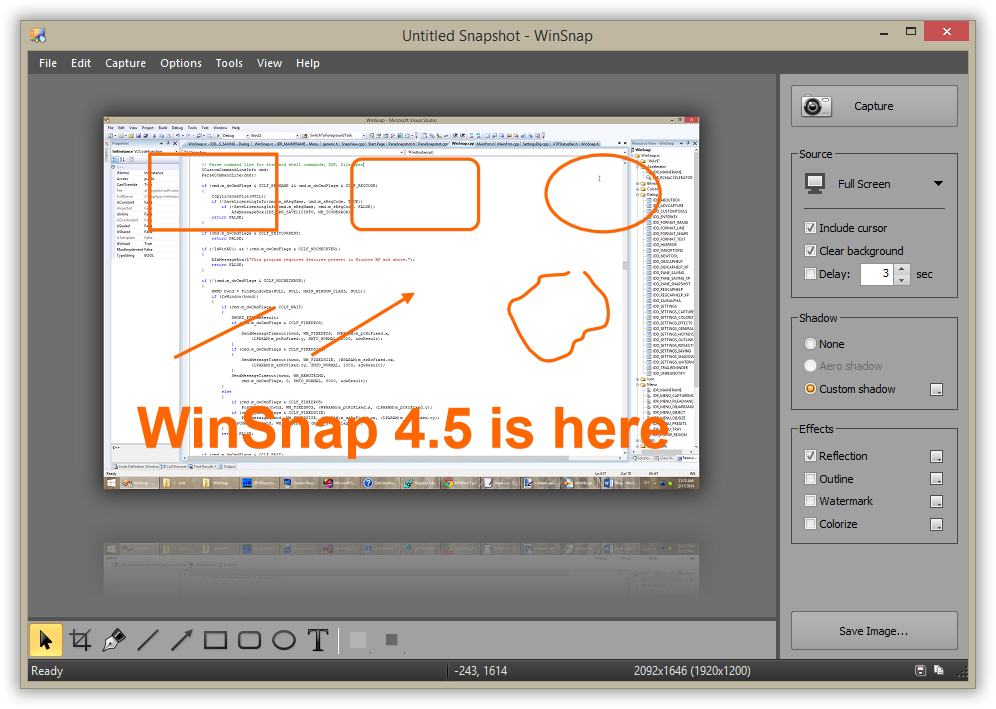Open Watermark settings square button
Screen dimensions: 996x709
pos(937,502)
